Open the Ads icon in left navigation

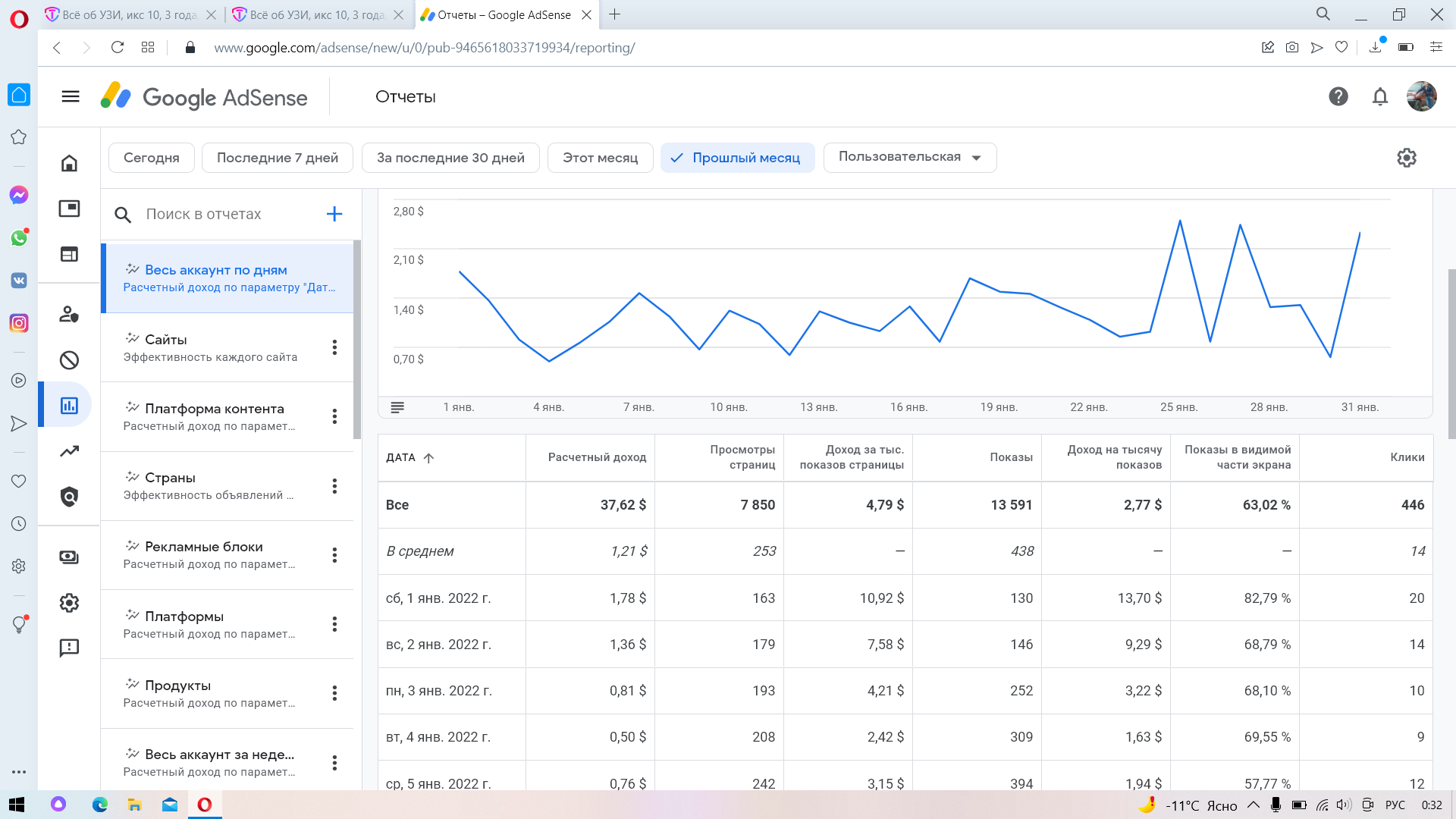tap(69, 209)
